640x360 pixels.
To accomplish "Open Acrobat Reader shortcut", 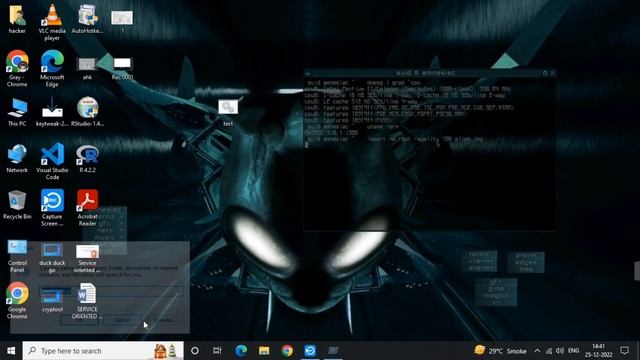I will pyautogui.click(x=87, y=208).
